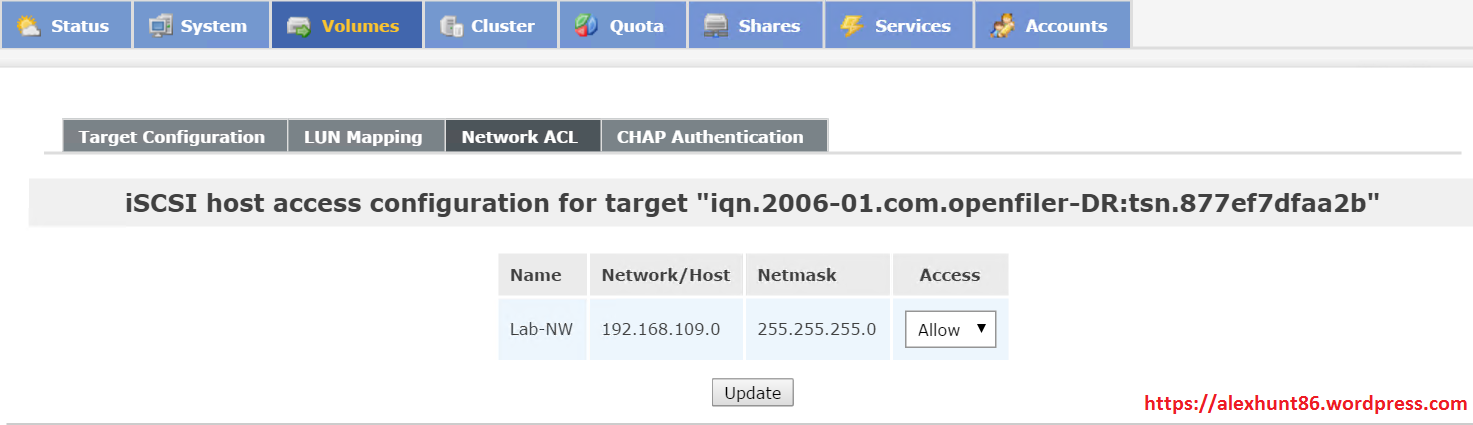Viewport: 1473px width, 425px height.
Task: Click the 255.255.255.0 netmask cell
Action: (817, 329)
